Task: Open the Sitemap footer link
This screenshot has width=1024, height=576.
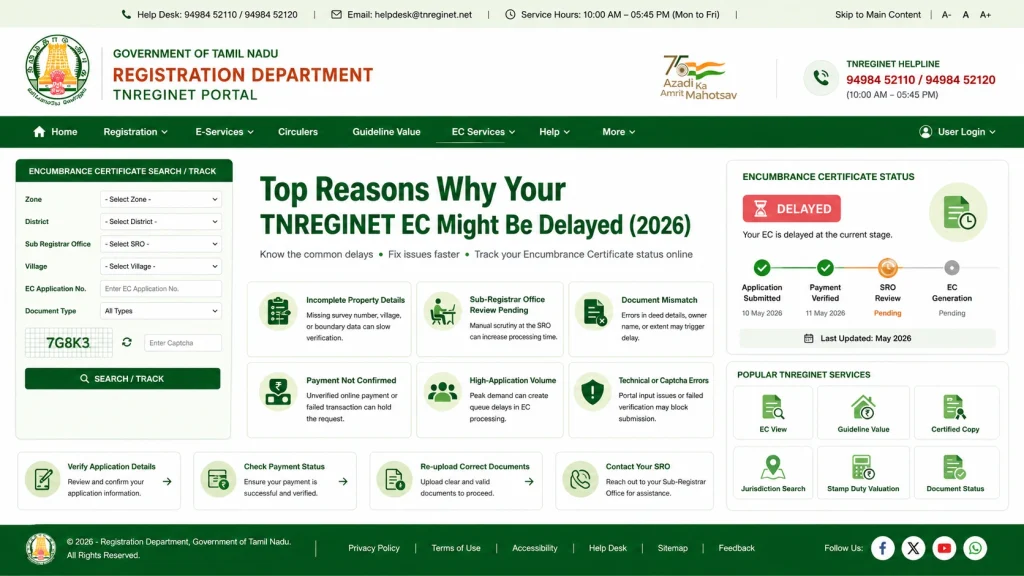Action: coord(673,548)
